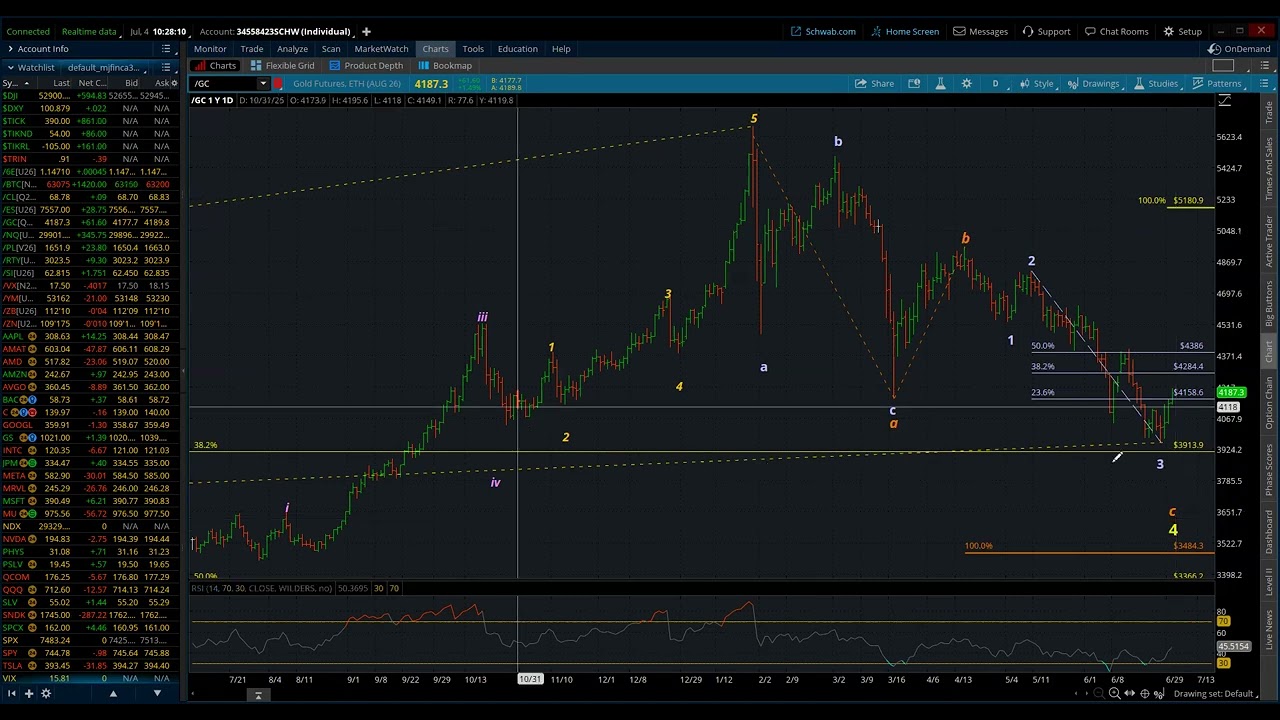The width and height of the screenshot is (1280, 720).
Task: Open the Times And Sales side panel
Action: click(1270, 170)
